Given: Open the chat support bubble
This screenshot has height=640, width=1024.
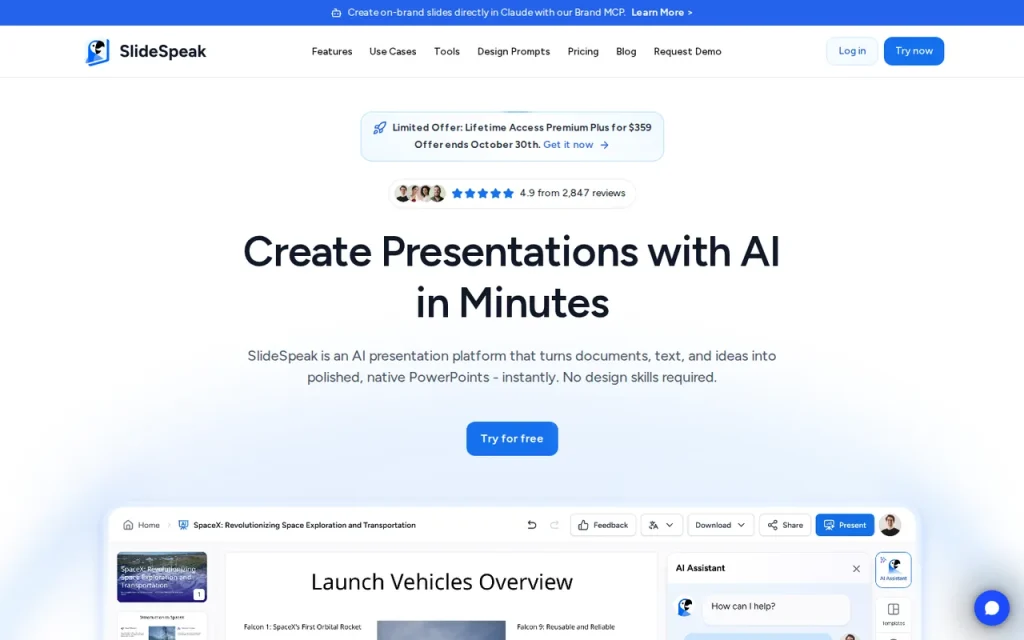Looking at the screenshot, I should pos(991,608).
